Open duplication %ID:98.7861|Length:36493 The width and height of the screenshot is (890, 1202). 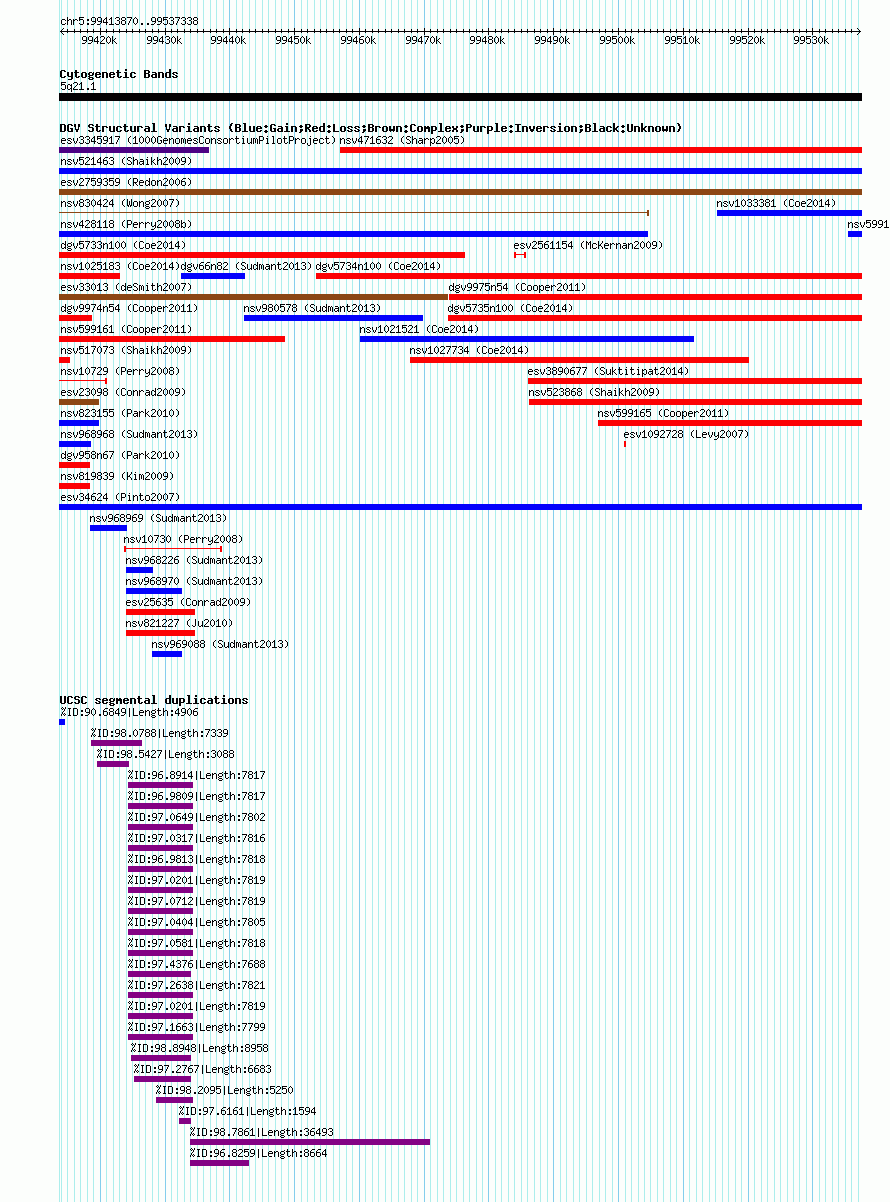(310, 1142)
